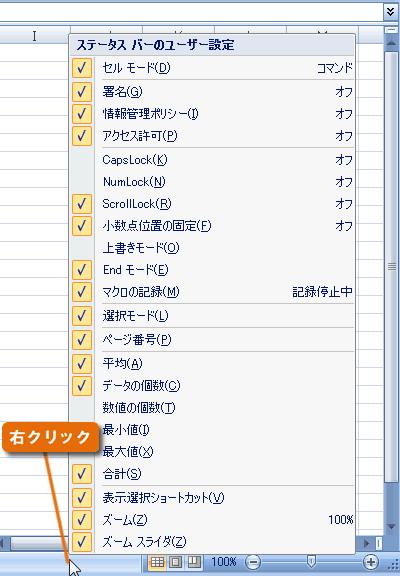400x576 pixels.
Task: Toggle 情報管理ポリシー(I) option
Action: pyautogui.click(x=212, y=114)
